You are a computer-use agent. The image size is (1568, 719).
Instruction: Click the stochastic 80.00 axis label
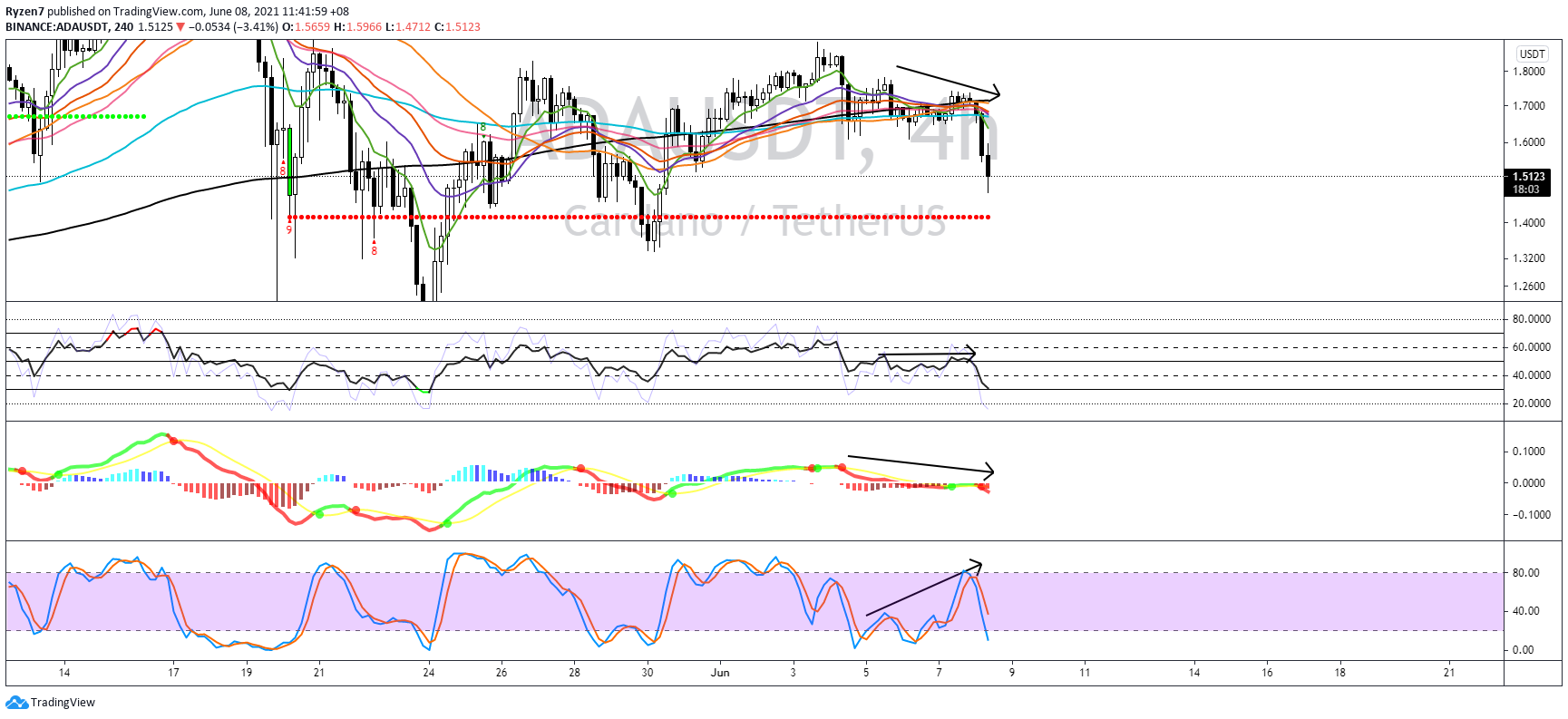click(1525, 573)
